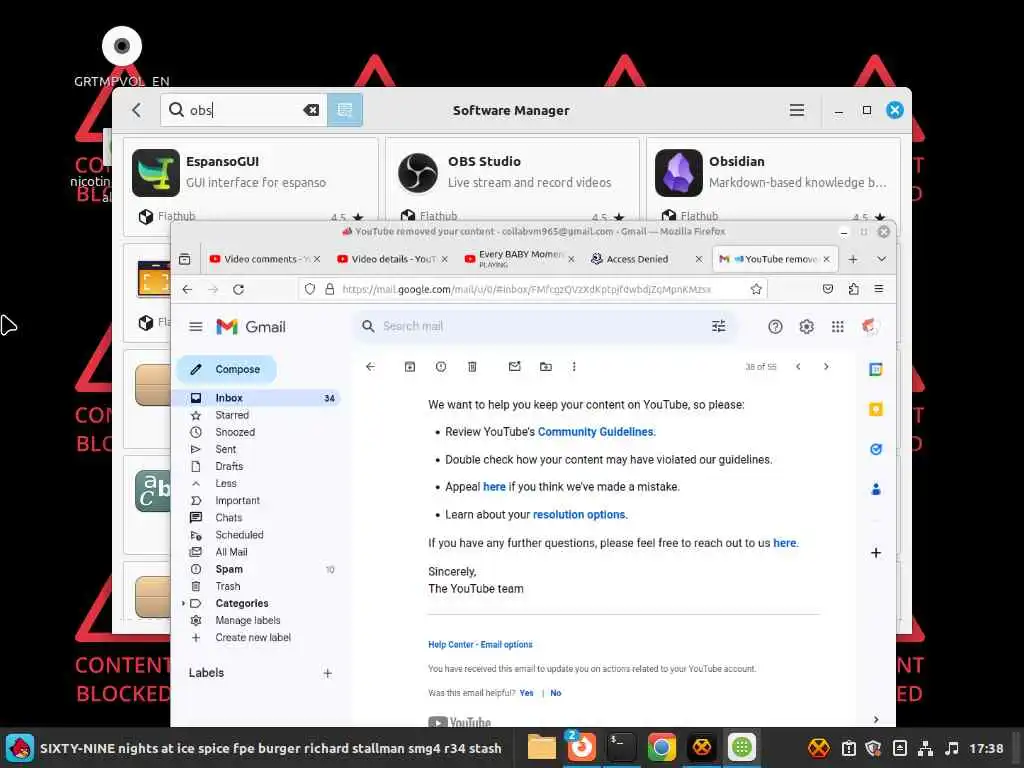Go back in Firefox

(187, 289)
